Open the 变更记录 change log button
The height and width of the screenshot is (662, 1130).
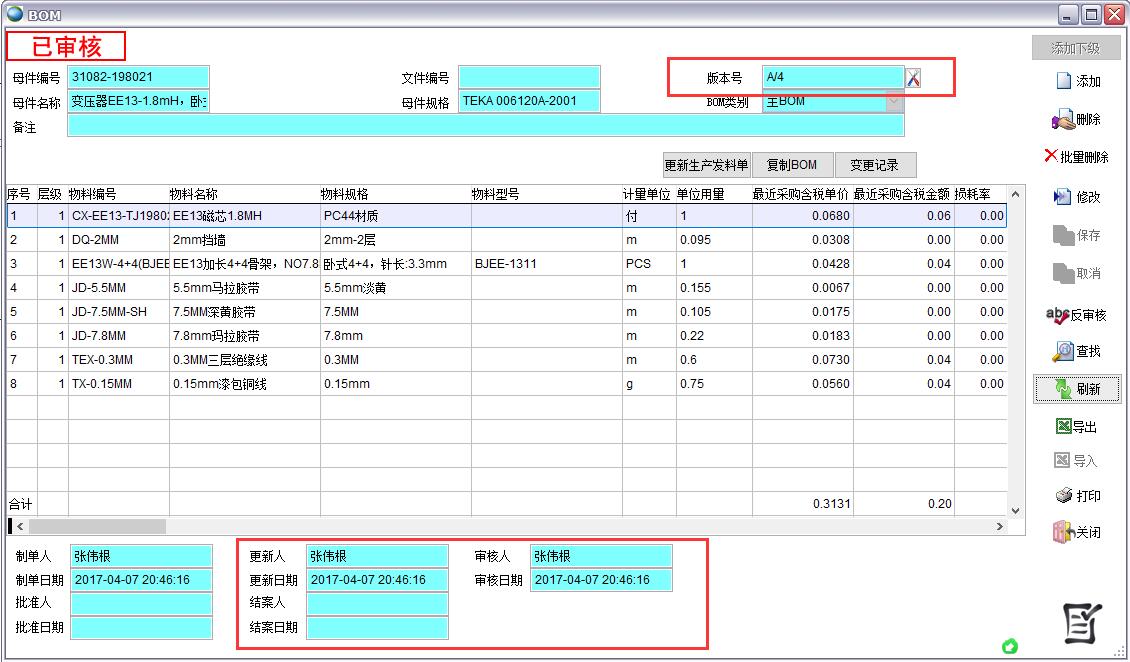pos(874,165)
